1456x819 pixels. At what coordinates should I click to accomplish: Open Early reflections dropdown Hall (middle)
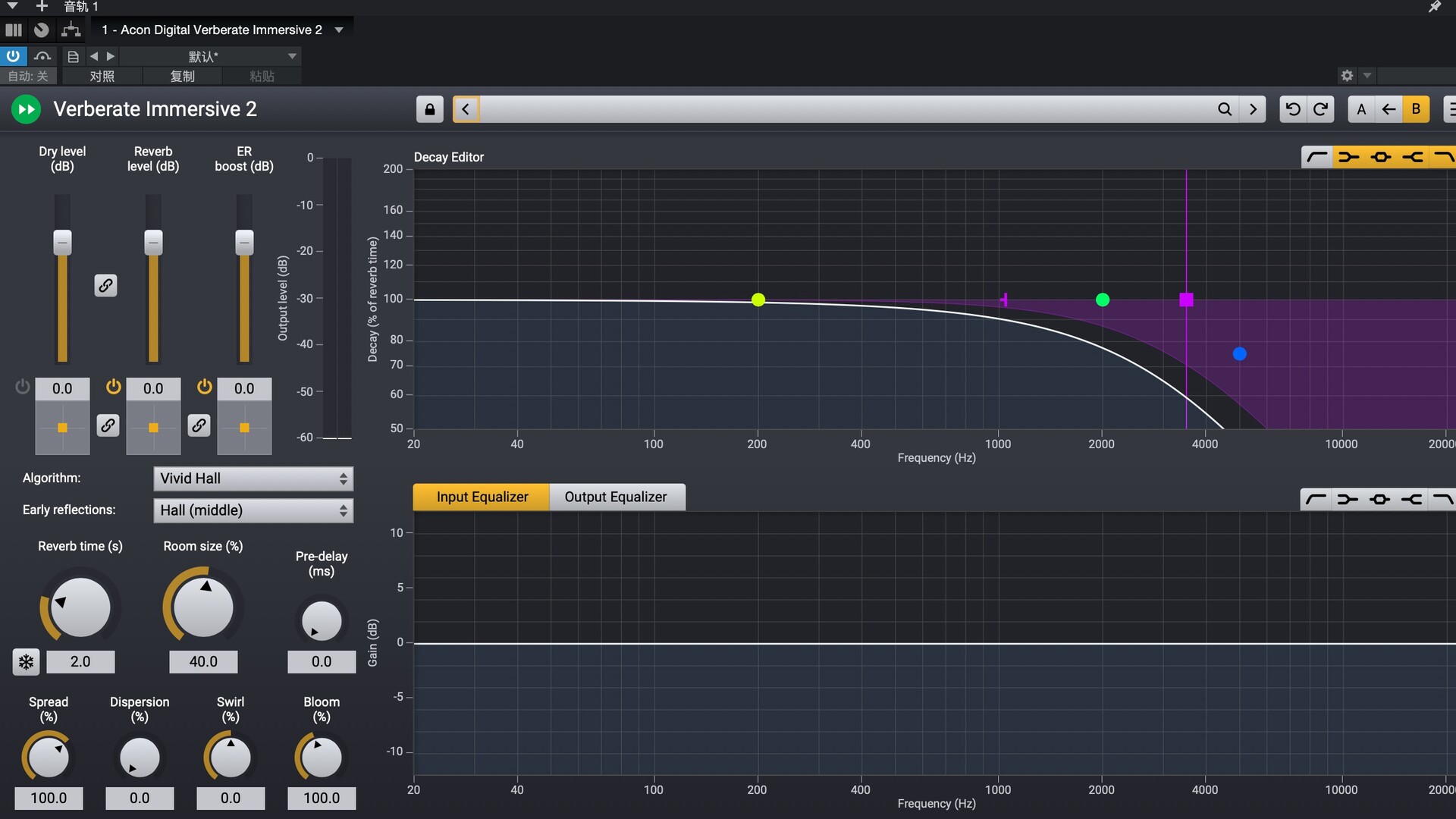pyautogui.click(x=253, y=510)
